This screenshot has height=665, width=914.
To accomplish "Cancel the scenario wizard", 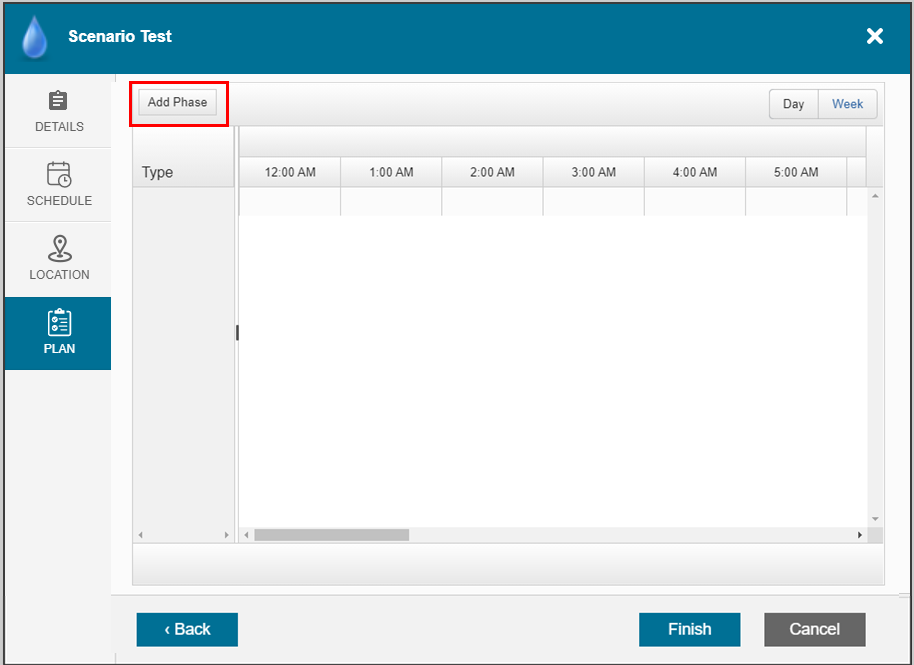I will [x=814, y=629].
